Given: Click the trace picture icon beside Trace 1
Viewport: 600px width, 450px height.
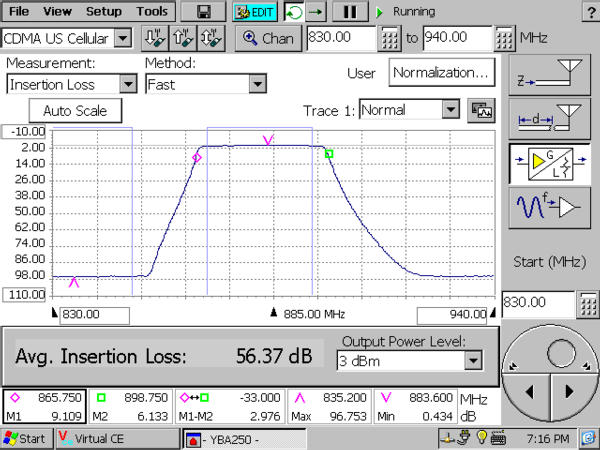Looking at the screenshot, I should 481,110.
